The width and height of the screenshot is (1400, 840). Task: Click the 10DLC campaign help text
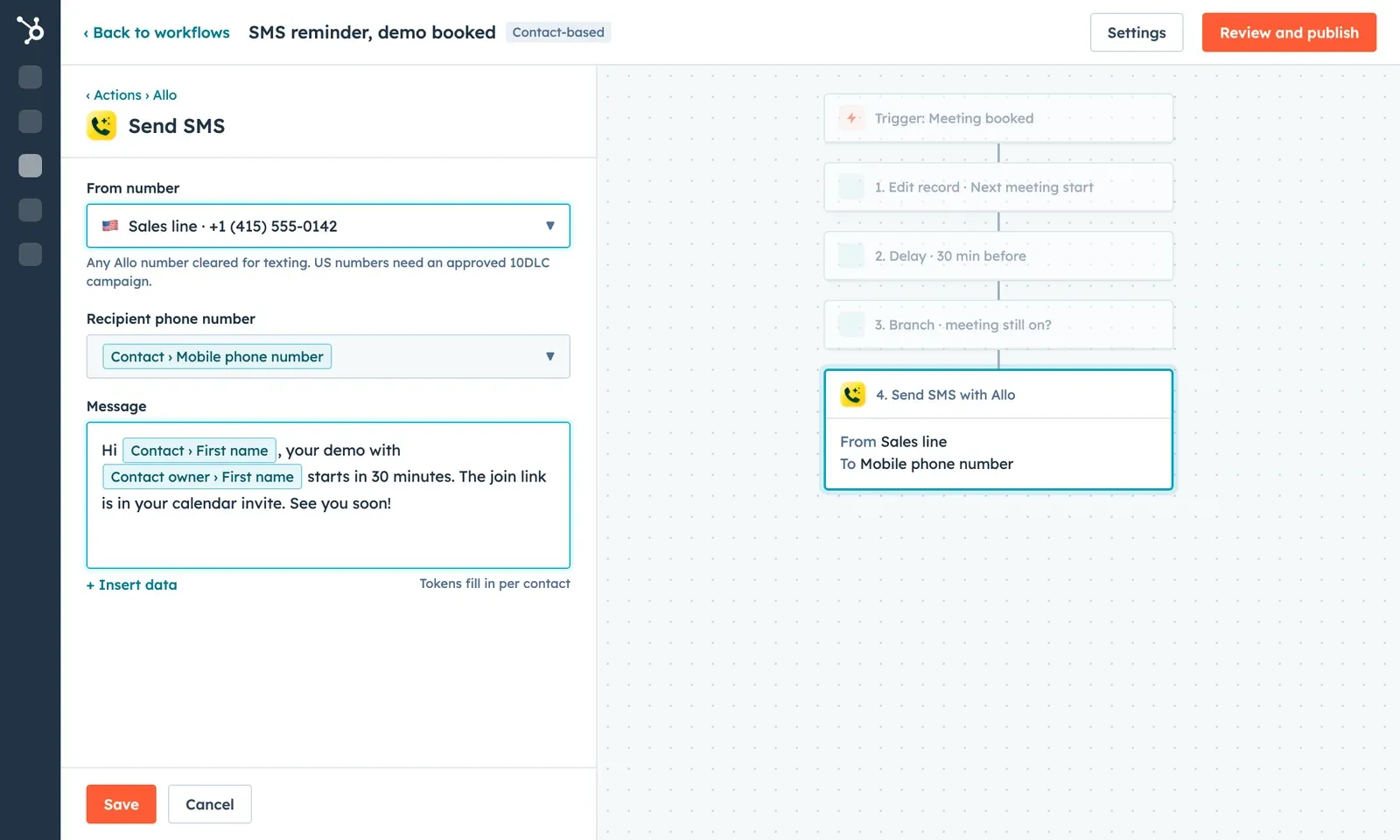point(318,271)
